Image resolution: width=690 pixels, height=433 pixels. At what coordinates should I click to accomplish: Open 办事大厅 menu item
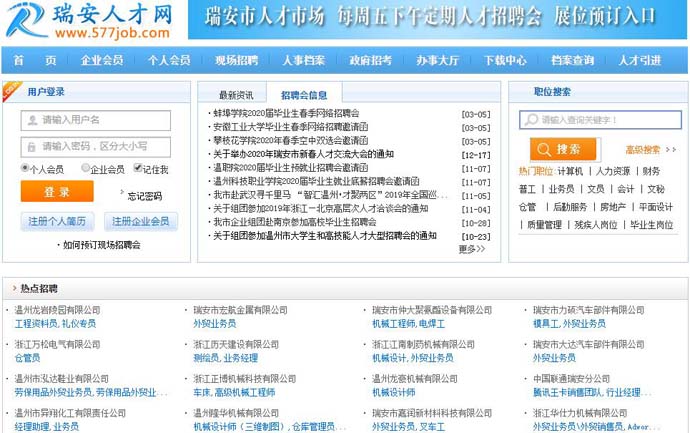point(438,60)
